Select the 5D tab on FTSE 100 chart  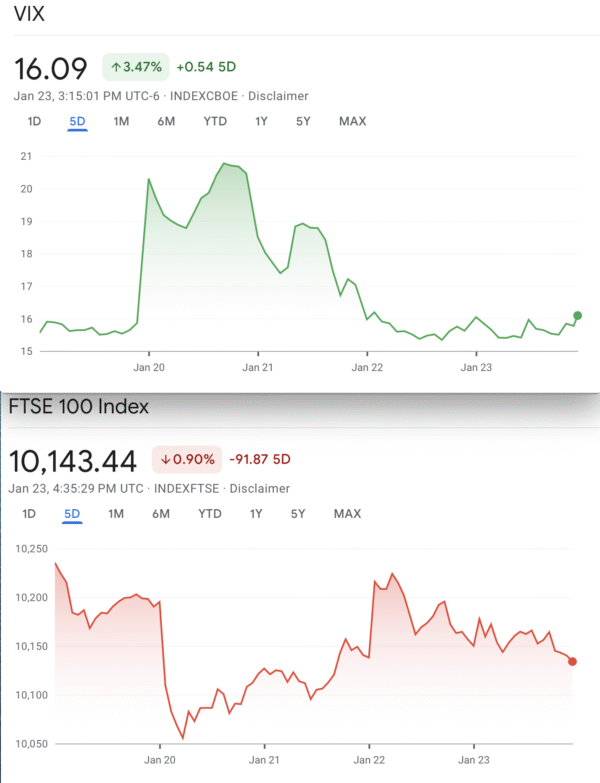coord(72,514)
